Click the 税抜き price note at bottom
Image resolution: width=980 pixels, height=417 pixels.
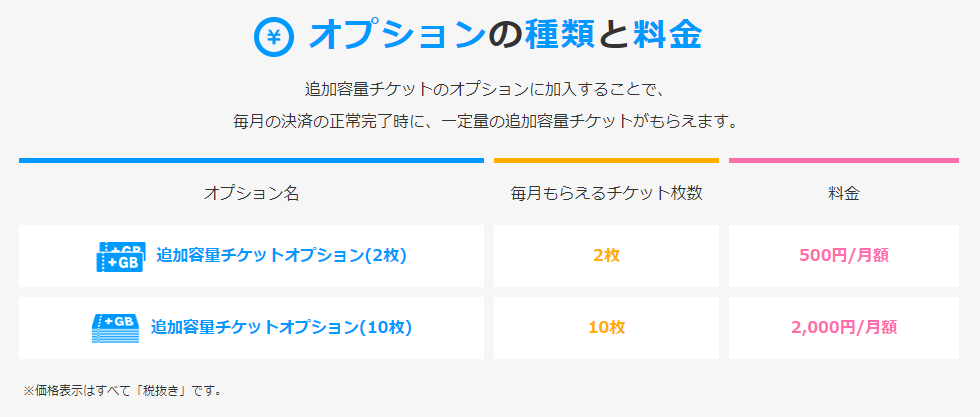point(123,391)
